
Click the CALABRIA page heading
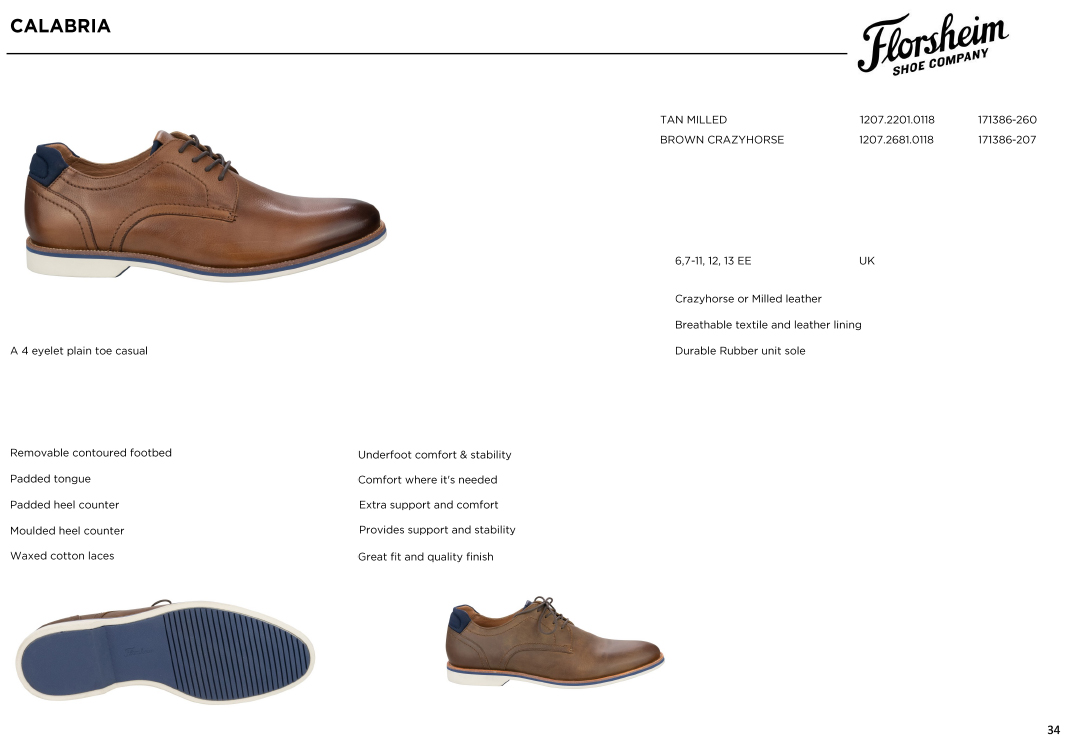(61, 26)
